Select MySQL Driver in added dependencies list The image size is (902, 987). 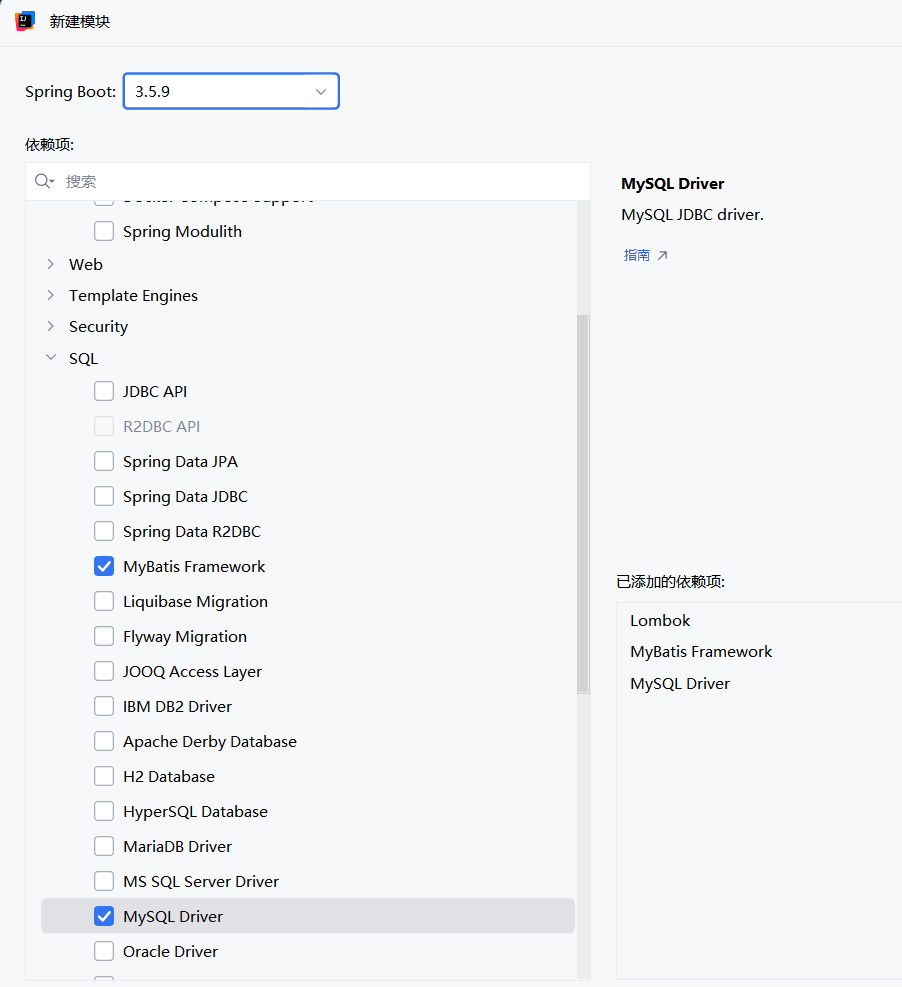[680, 684]
